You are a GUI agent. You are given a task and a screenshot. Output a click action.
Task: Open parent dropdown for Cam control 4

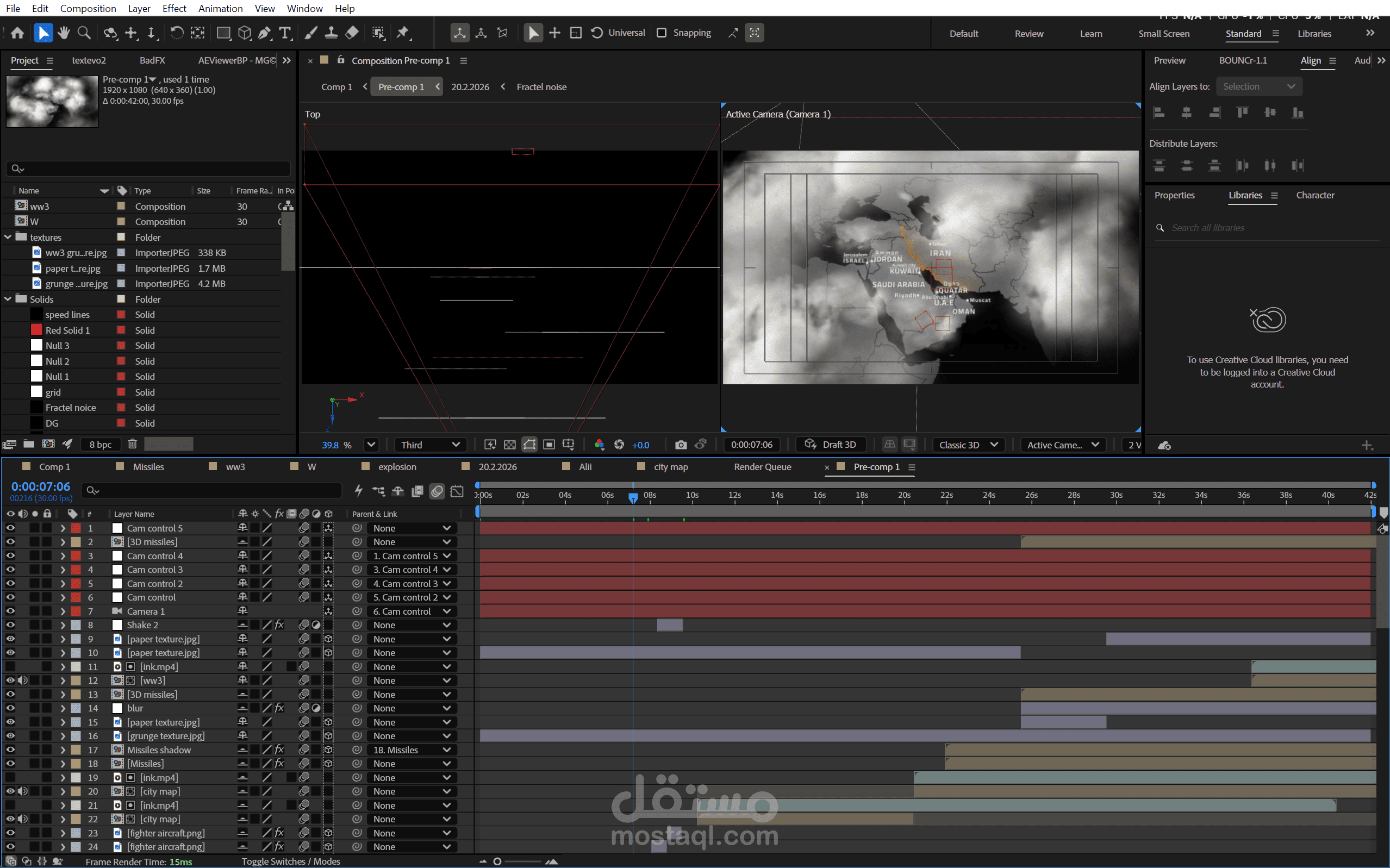[411, 555]
